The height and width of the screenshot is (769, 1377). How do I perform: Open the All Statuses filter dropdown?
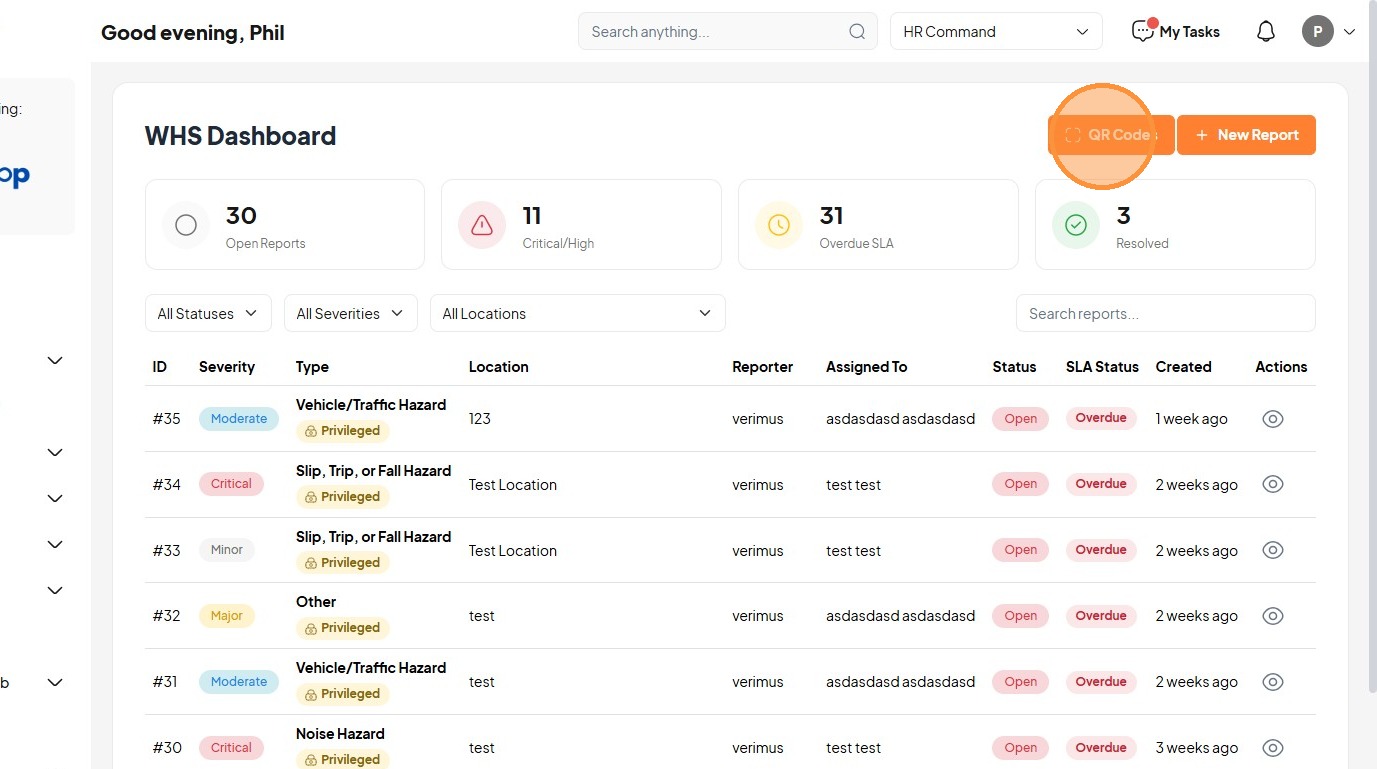pyautogui.click(x=208, y=313)
